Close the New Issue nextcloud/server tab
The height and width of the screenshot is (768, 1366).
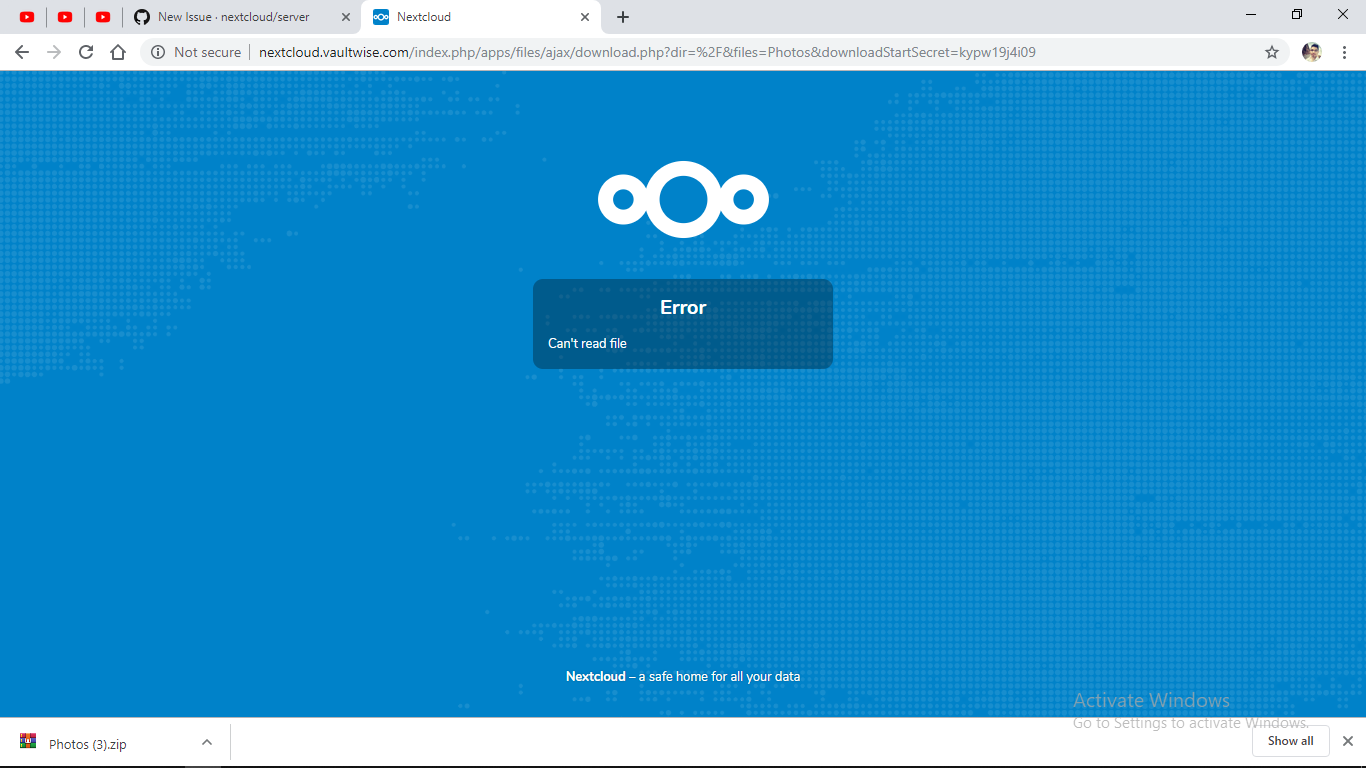pyautogui.click(x=346, y=17)
